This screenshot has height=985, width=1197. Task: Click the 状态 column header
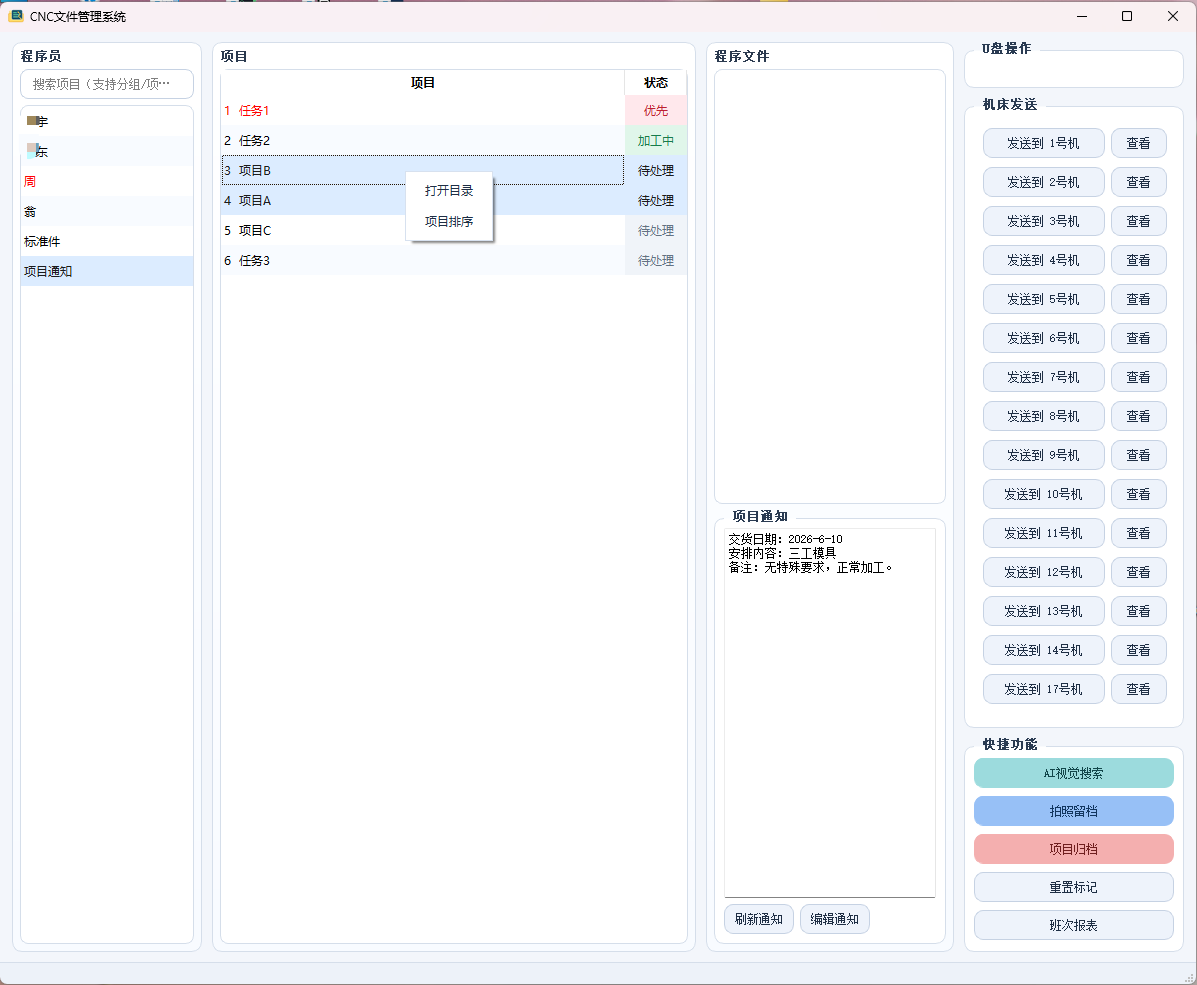pos(656,82)
